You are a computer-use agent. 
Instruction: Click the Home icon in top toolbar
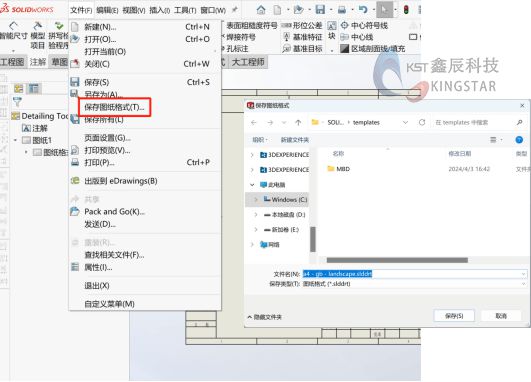pos(261,10)
